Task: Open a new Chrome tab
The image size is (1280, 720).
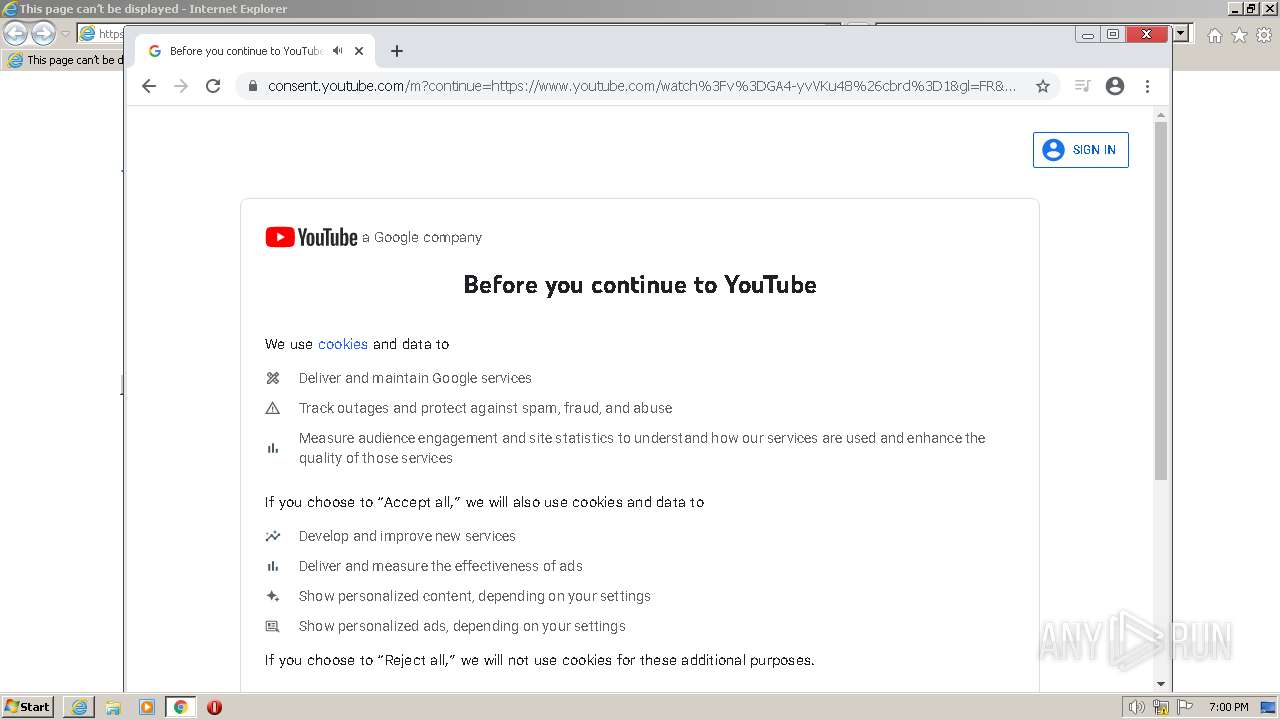Action: coord(397,51)
